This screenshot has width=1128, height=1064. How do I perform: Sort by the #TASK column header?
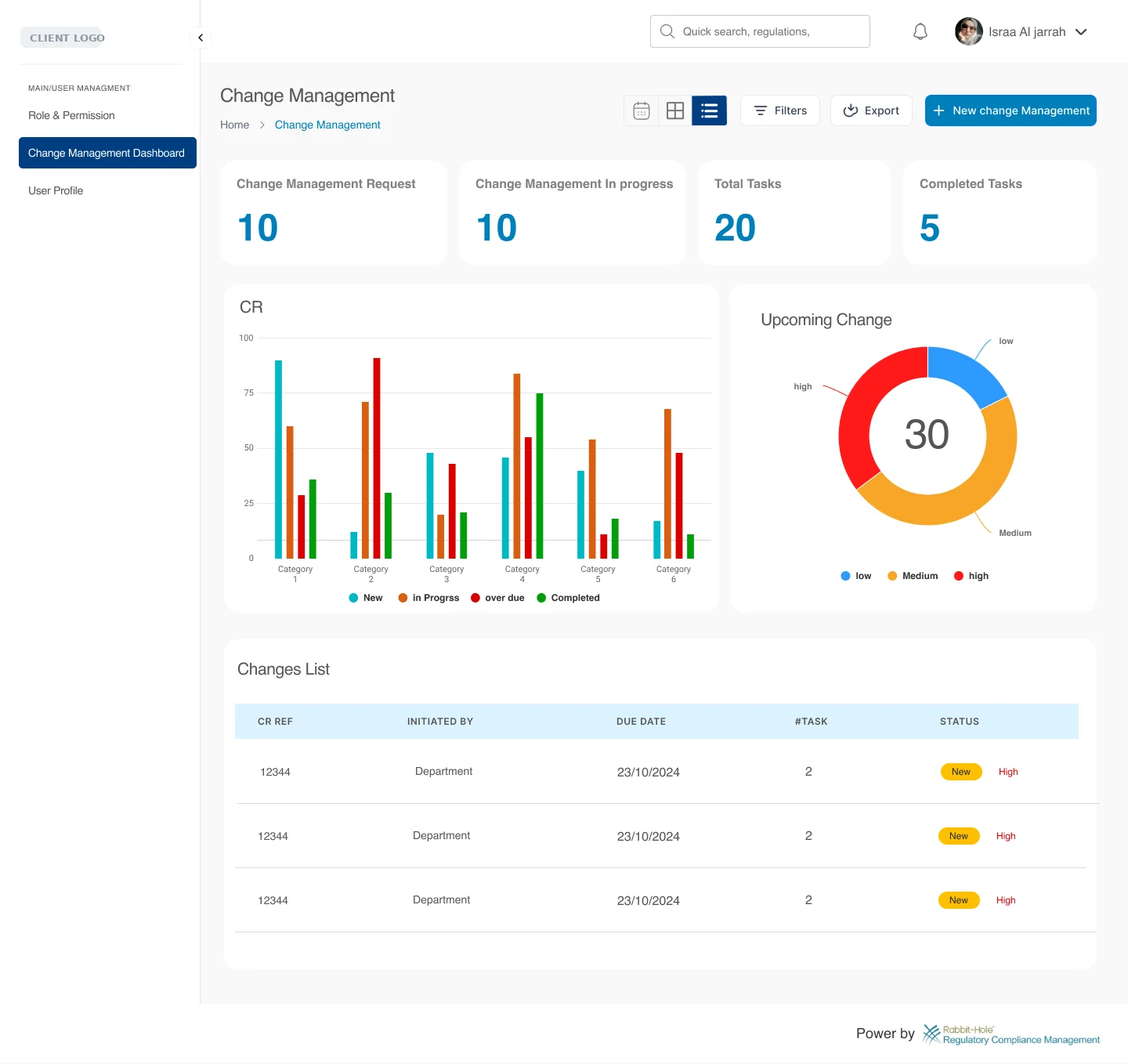pyautogui.click(x=811, y=722)
